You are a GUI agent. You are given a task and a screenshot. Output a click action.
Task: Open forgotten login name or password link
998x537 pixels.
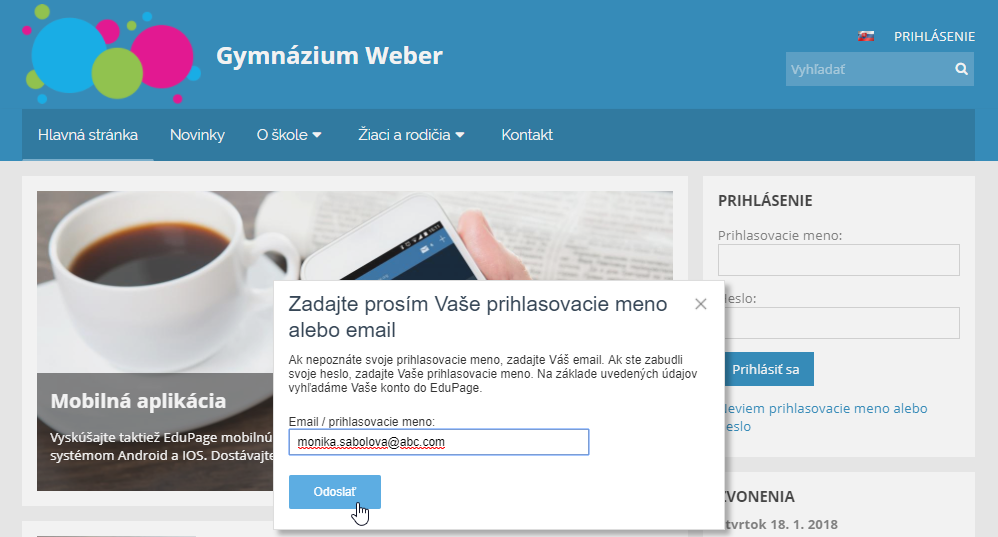tap(826, 417)
